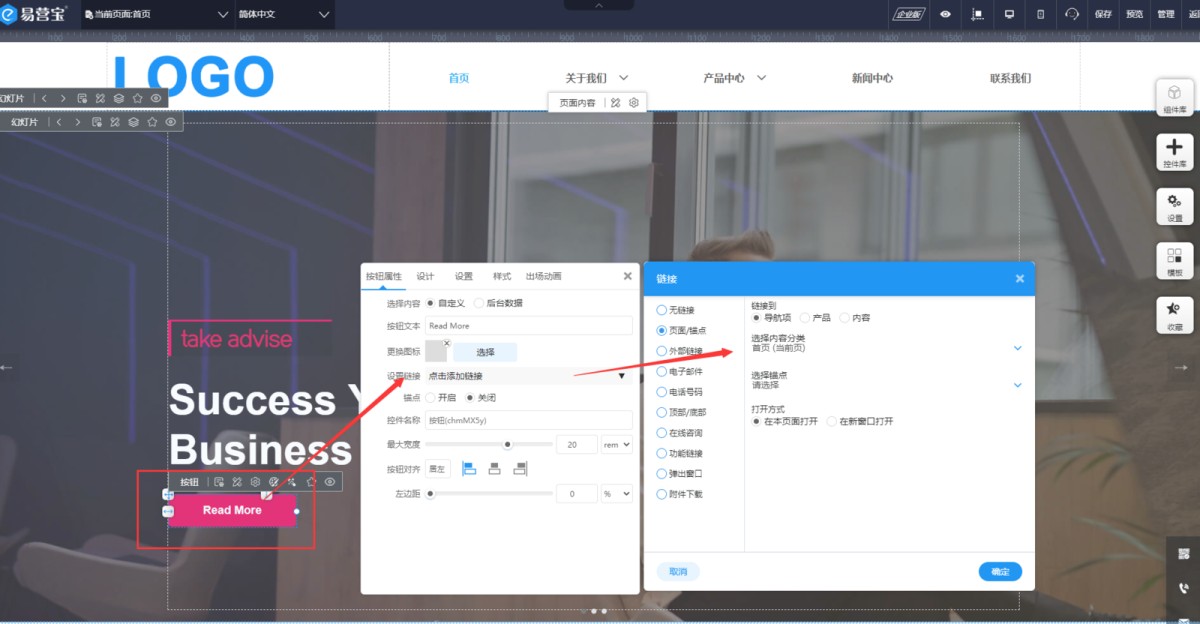1200x624 pixels.
Task: Align button center using center-align icon
Action: (x=494, y=468)
